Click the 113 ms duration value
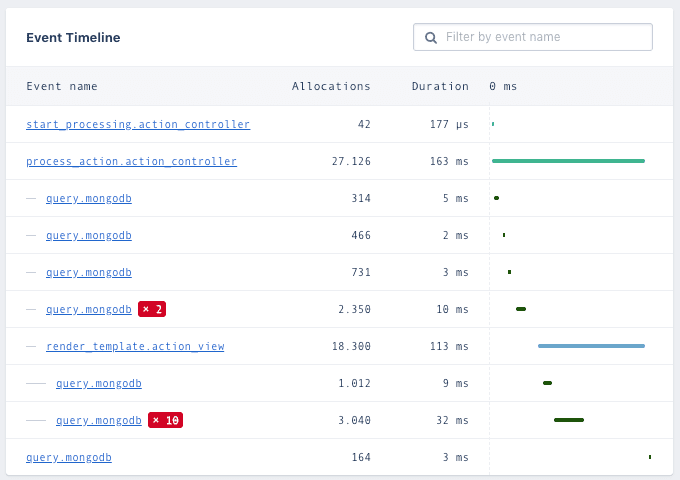 click(449, 346)
